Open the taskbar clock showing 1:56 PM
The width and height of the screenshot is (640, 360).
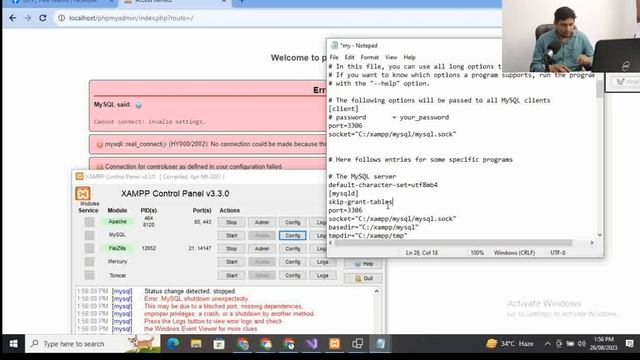pyautogui.click(x=604, y=344)
